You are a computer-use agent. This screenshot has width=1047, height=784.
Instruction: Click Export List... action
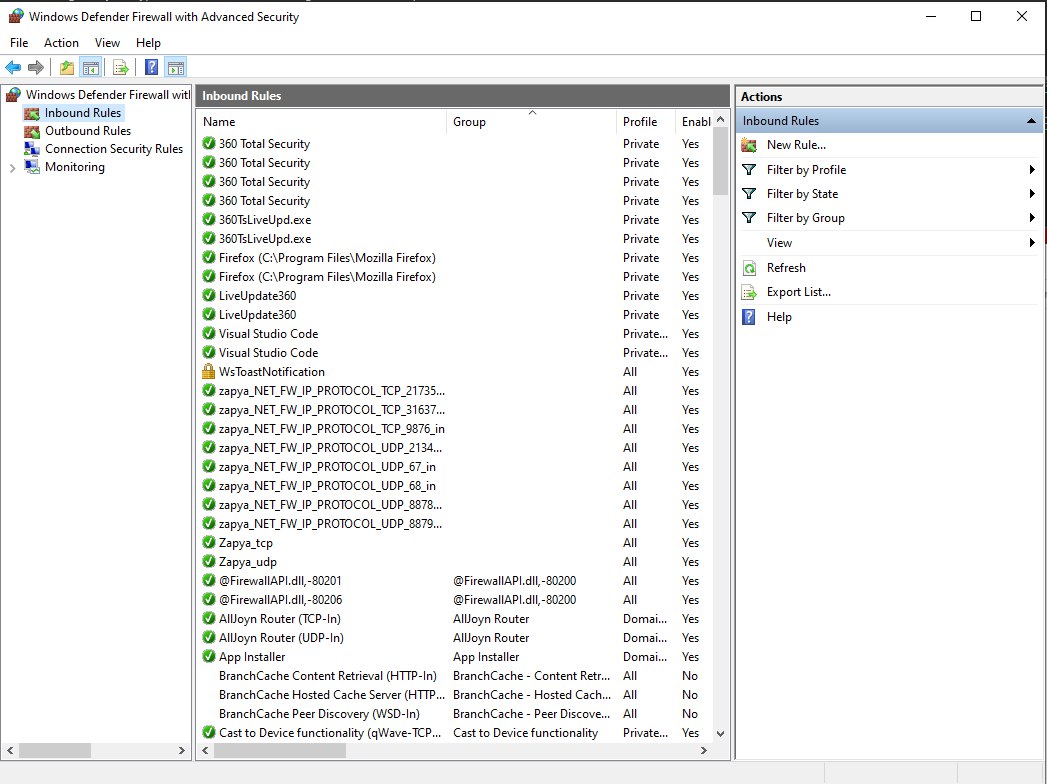[799, 292]
